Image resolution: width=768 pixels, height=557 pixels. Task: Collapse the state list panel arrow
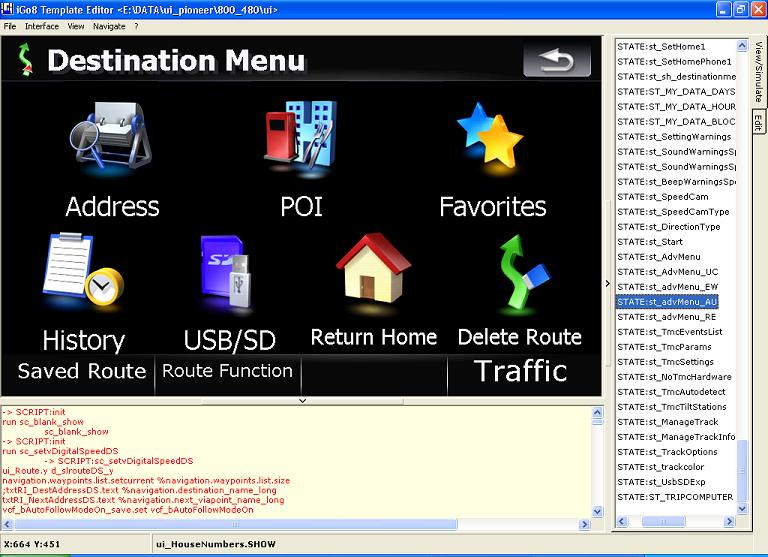coord(607,284)
